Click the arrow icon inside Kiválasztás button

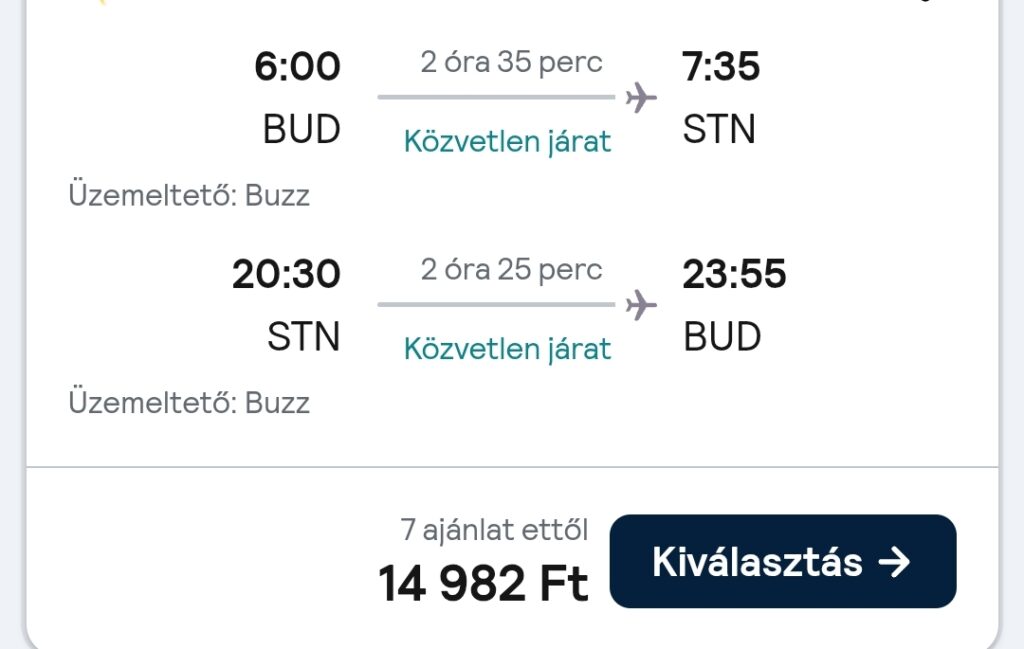pos(894,562)
